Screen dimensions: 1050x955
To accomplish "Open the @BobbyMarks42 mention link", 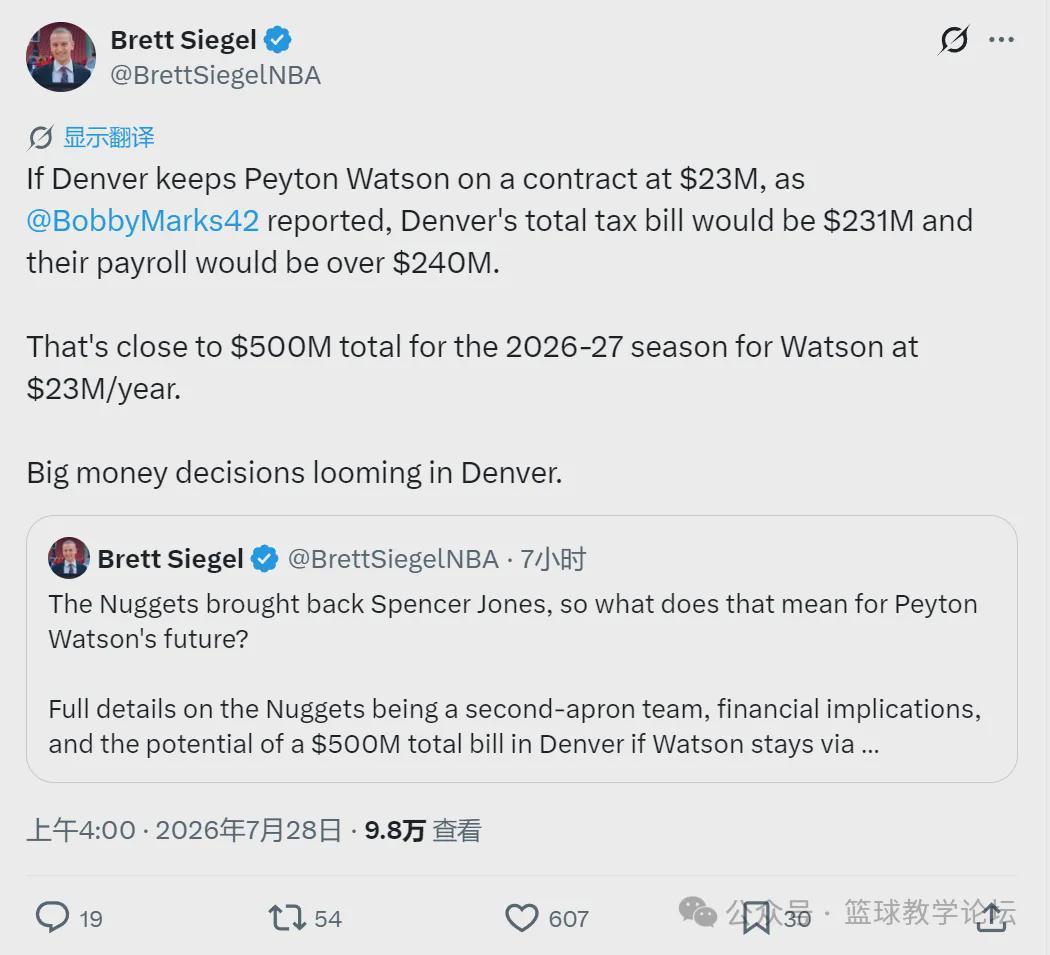I will (143, 221).
